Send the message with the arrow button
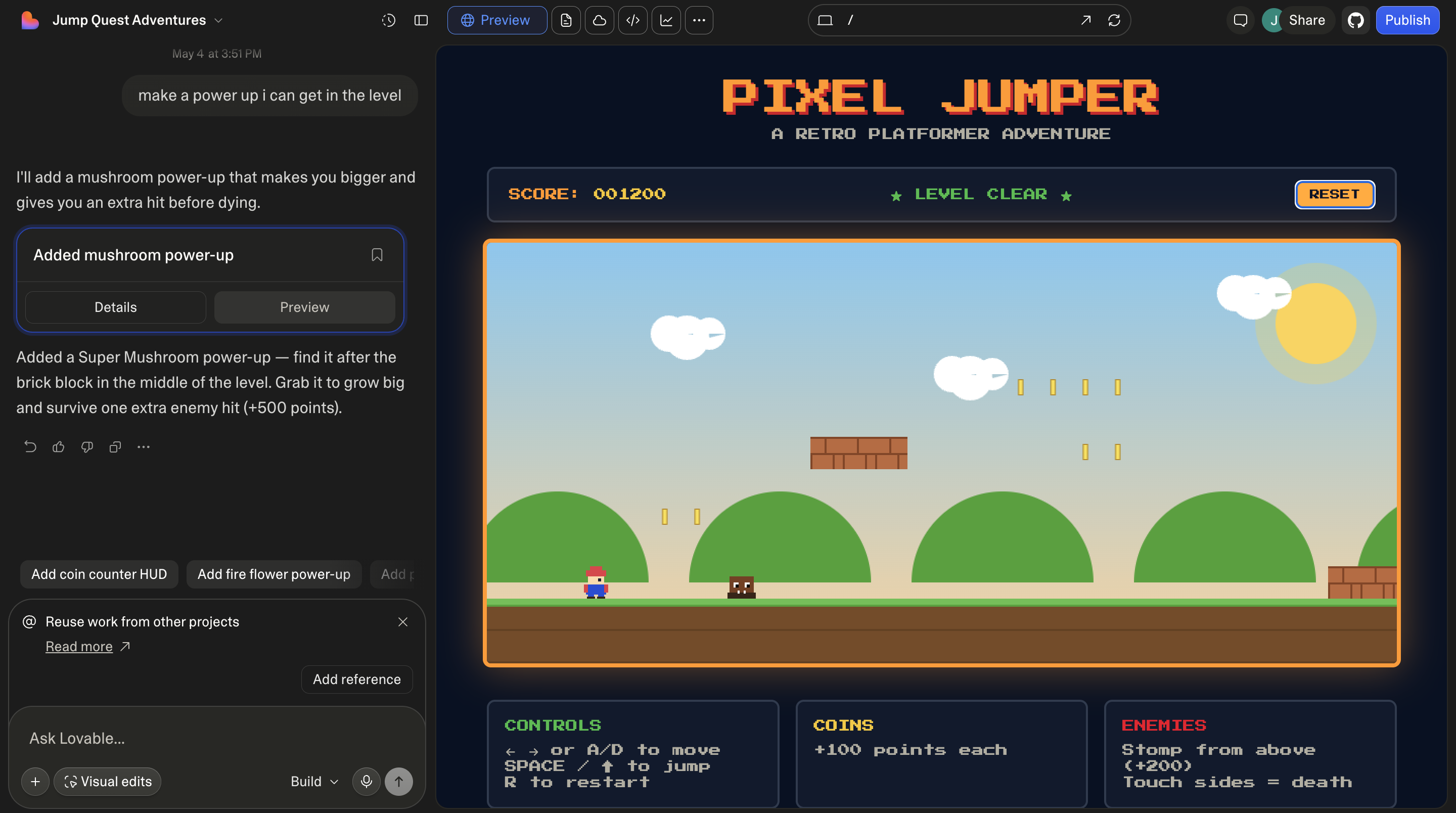 398,781
